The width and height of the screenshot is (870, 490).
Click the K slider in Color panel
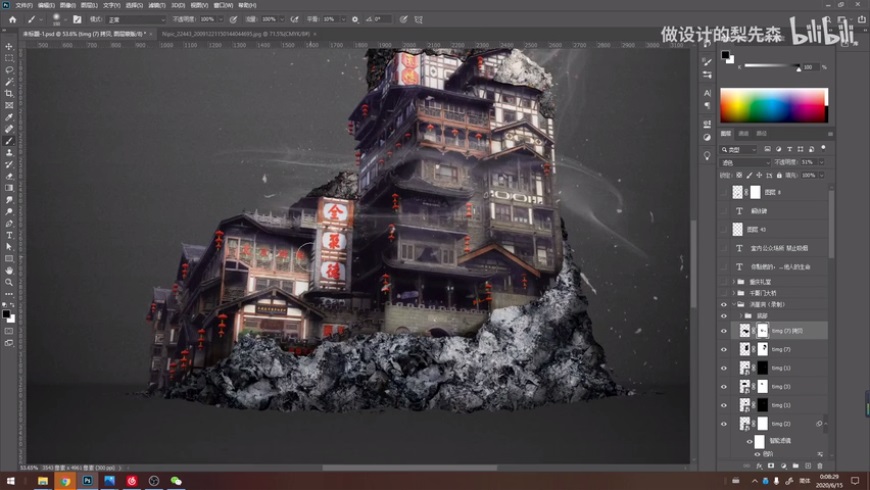tap(772, 67)
